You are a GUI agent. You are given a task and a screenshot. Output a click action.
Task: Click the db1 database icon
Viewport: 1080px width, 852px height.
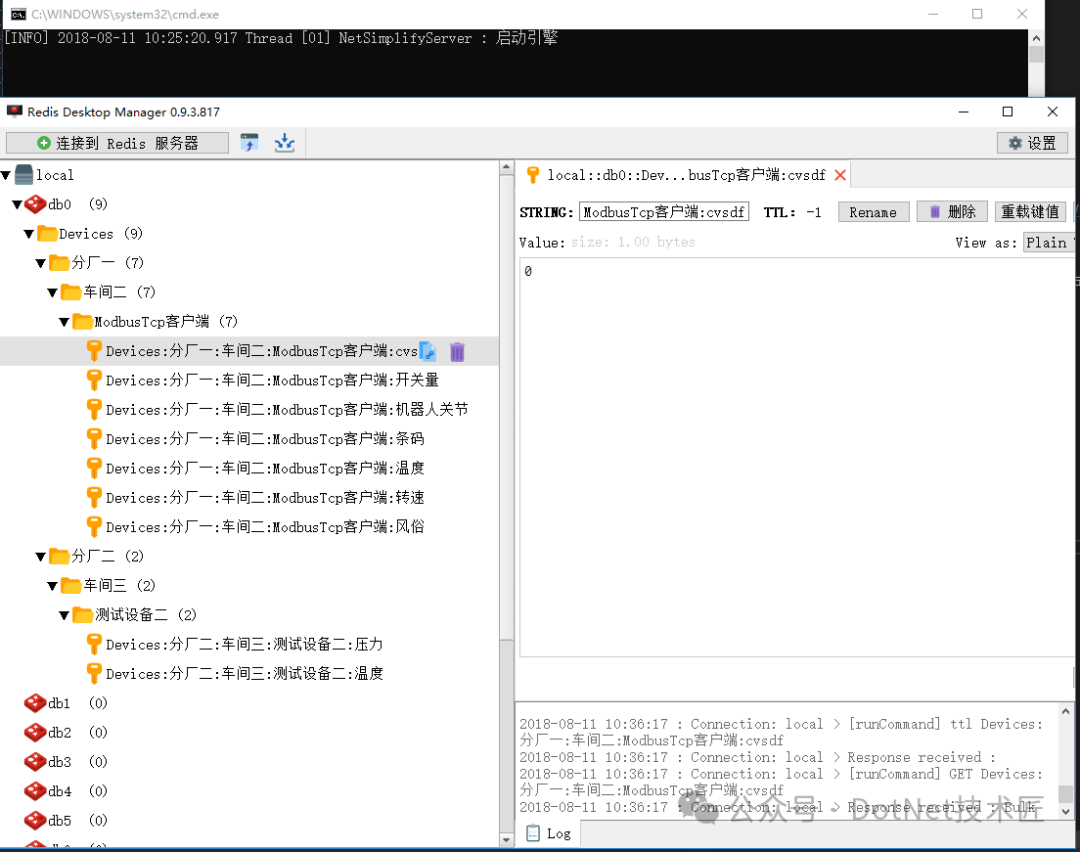(35, 703)
